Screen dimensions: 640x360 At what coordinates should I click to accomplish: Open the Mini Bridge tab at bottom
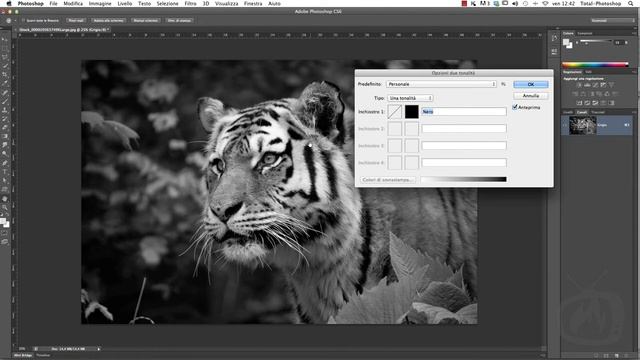point(23,356)
